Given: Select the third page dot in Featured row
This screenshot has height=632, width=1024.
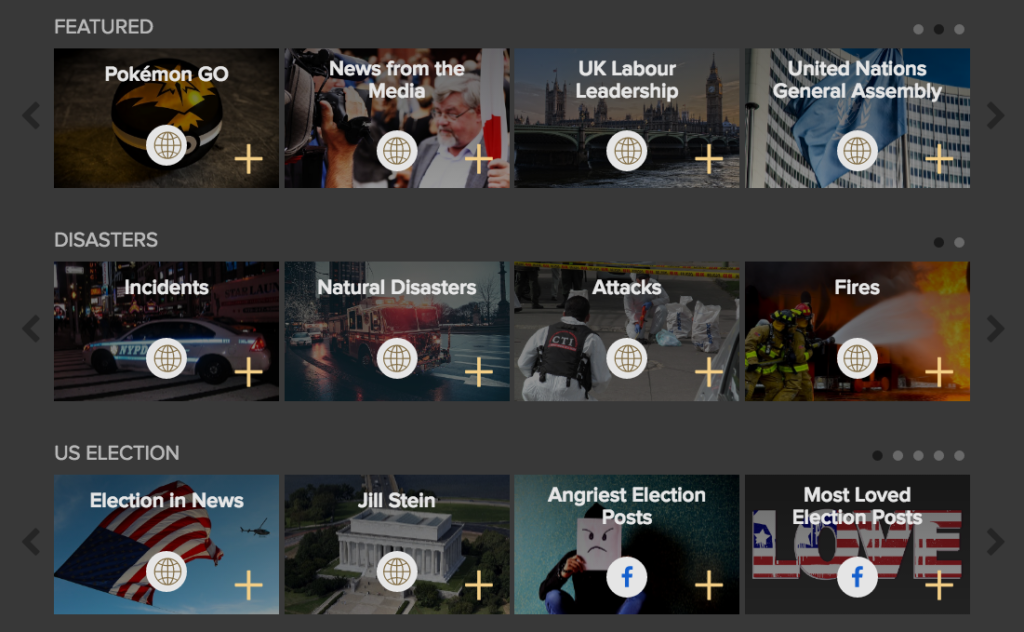Looking at the screenshot, I should point(959,29).
